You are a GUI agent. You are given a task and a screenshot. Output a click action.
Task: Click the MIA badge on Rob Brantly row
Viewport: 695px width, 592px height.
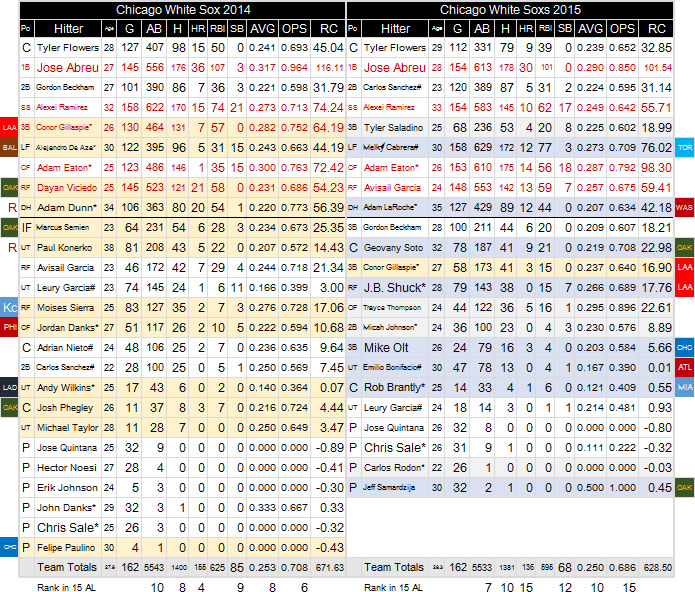pos(685,388)
